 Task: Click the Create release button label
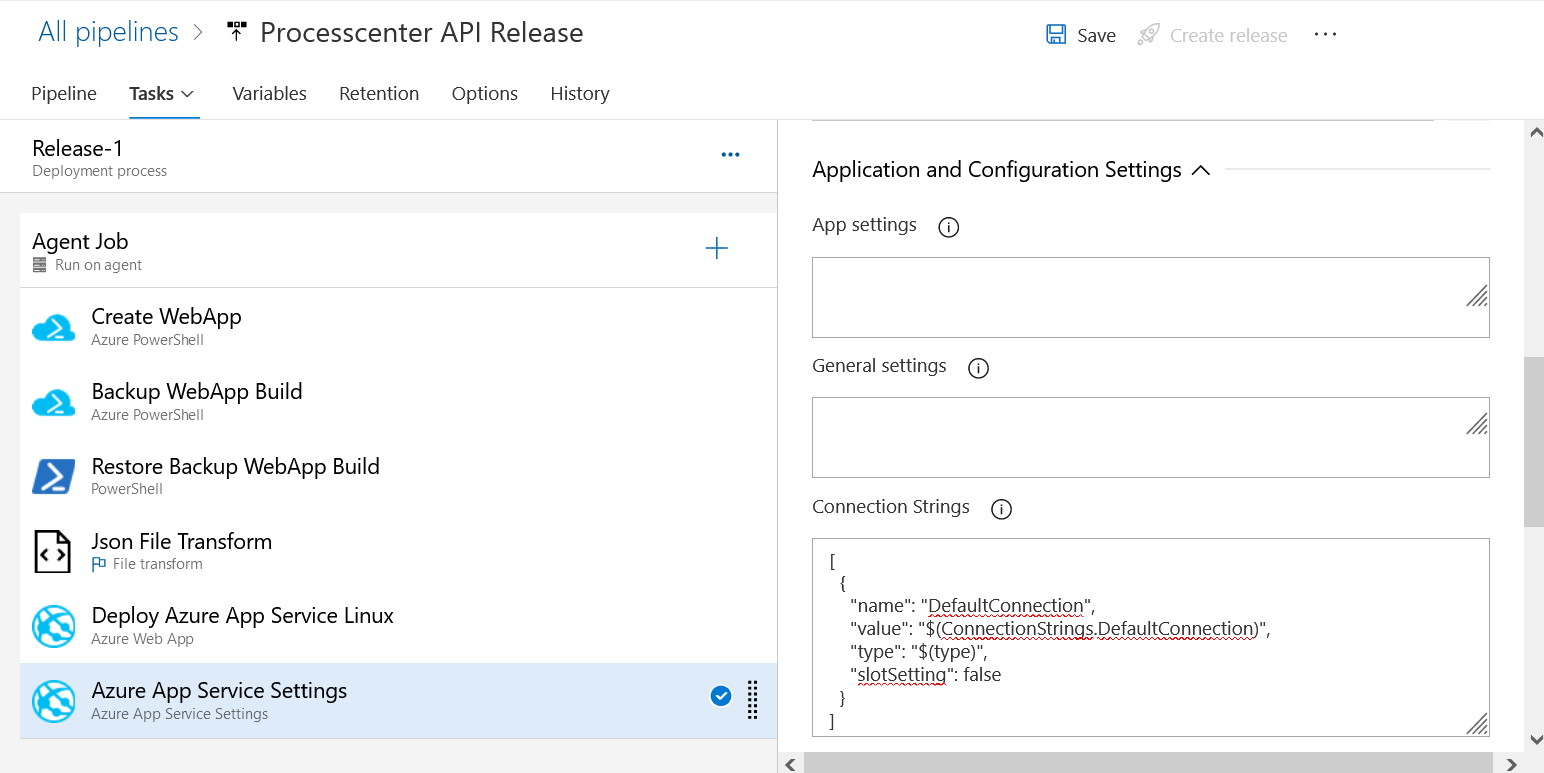[x=1228, y=36]
